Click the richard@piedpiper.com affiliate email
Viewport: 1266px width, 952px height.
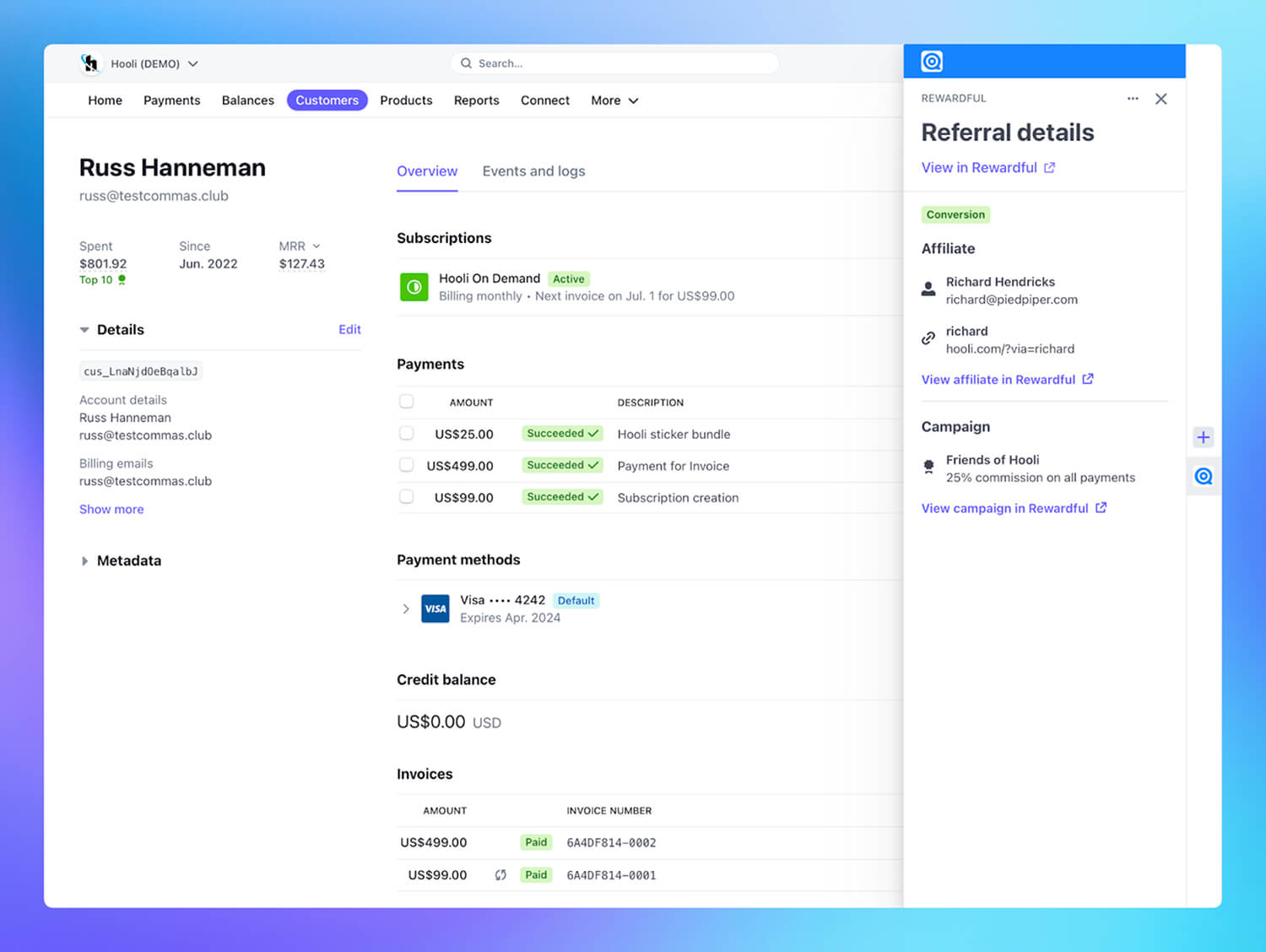1011,300
